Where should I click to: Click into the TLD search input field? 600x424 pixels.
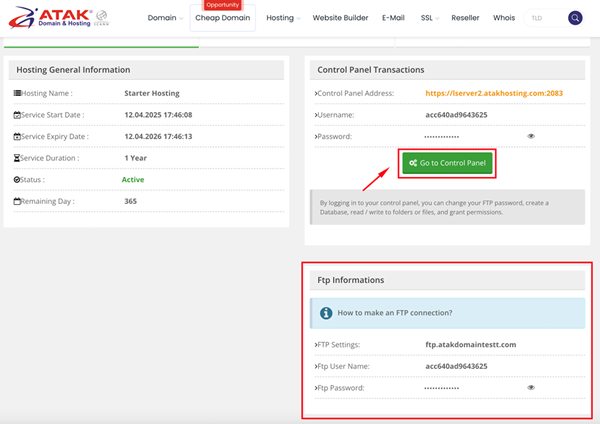pyautogui.click(x=546, y=18)
